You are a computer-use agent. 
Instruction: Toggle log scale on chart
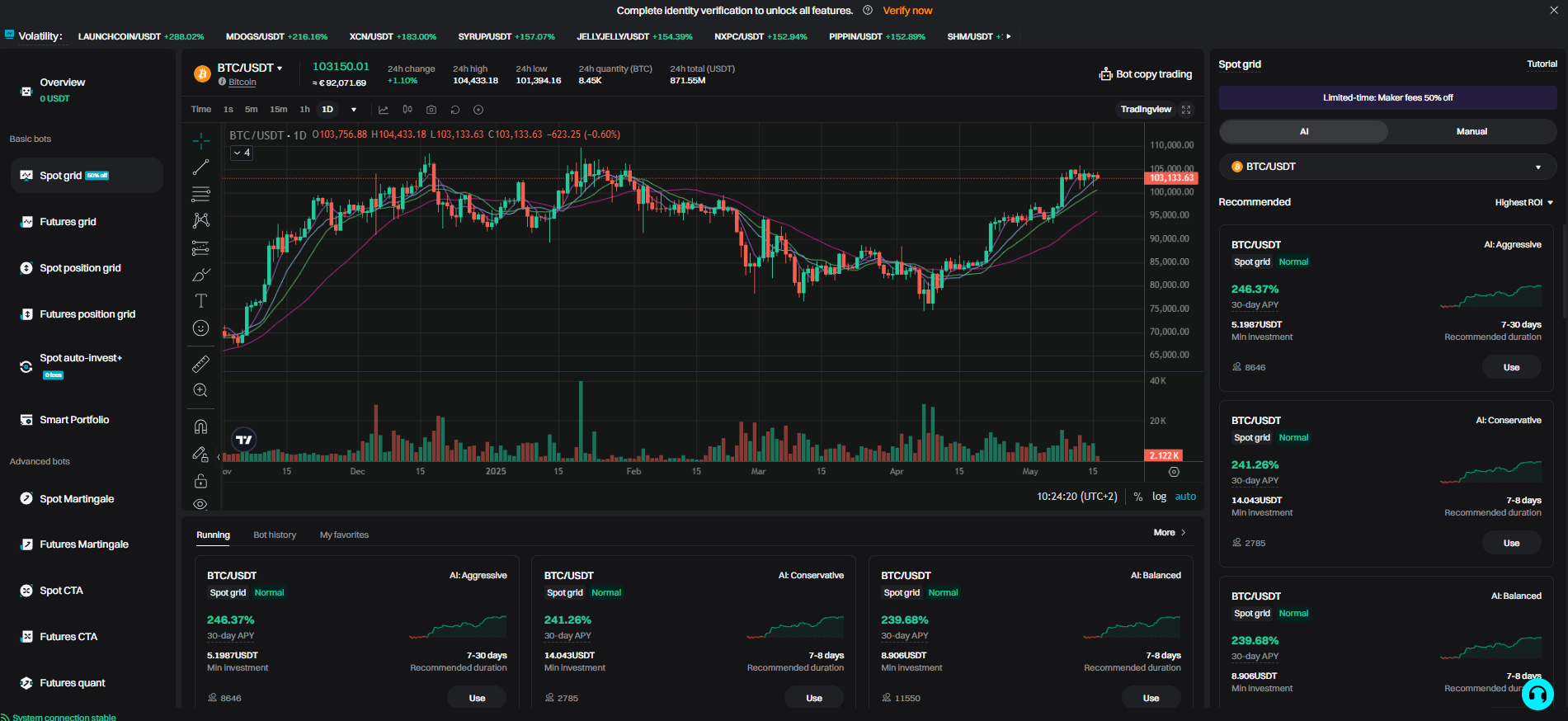1159,497
